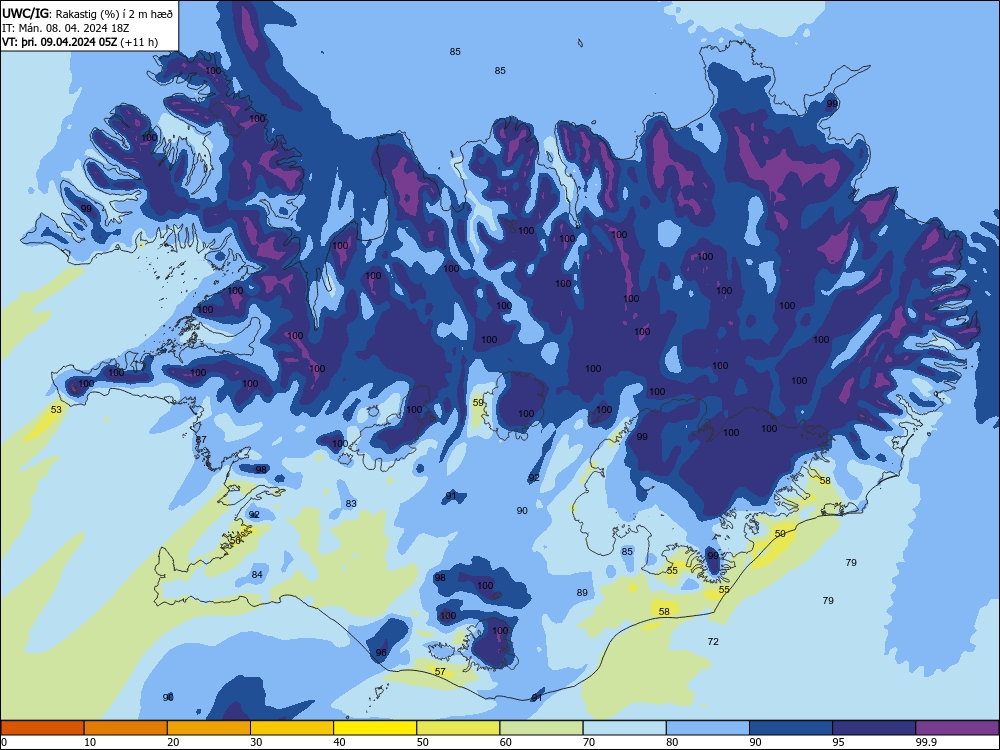Screen dimensions: 1000x750
Task: Select the navy 95–99.9 legend swatch
Action: point(874,728)
